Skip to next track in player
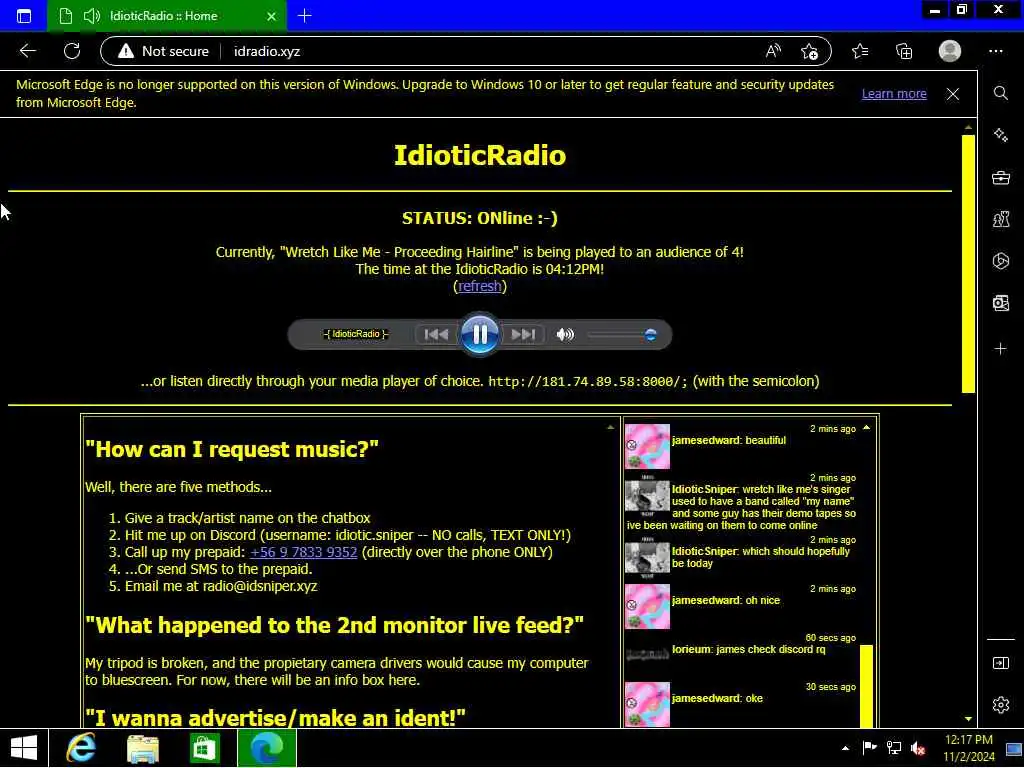1024x768 pixels. pos(523,334)
